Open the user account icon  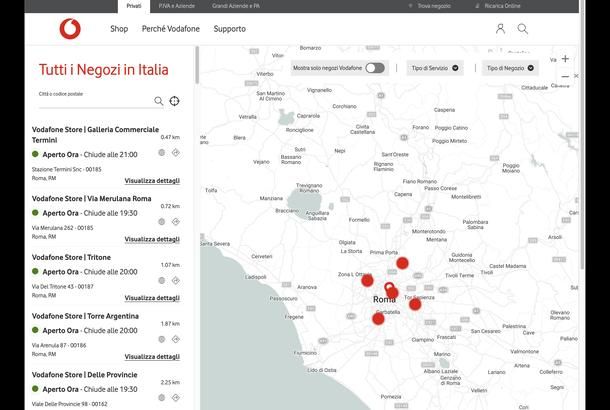(x=500, y=29)
